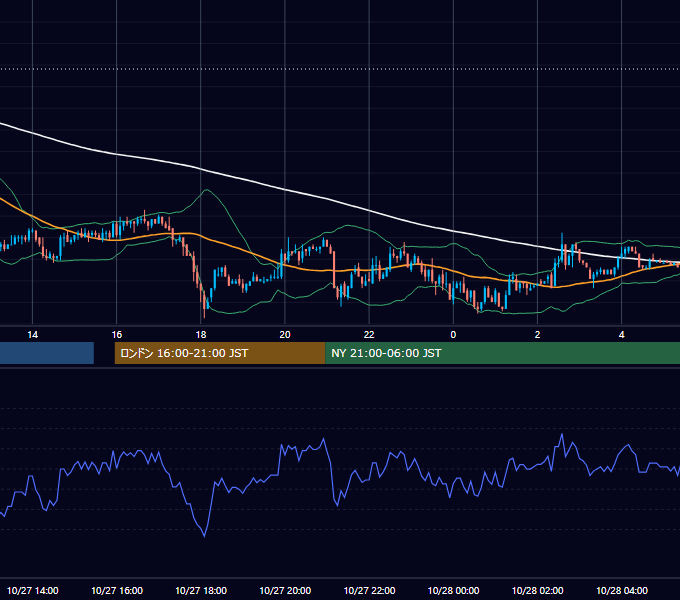The image size is (680, 600).
Task: Click the NY 21:00-06:00 JST session bar
Action: click(x=503, y=353)
